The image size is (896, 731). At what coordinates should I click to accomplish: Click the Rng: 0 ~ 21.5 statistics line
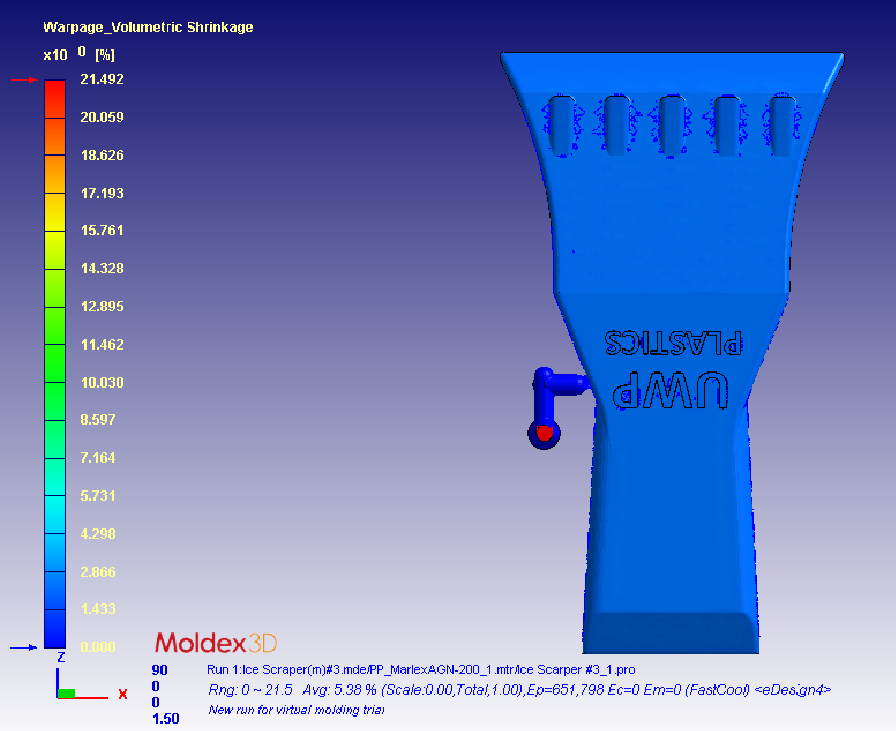tap(519, 690)
